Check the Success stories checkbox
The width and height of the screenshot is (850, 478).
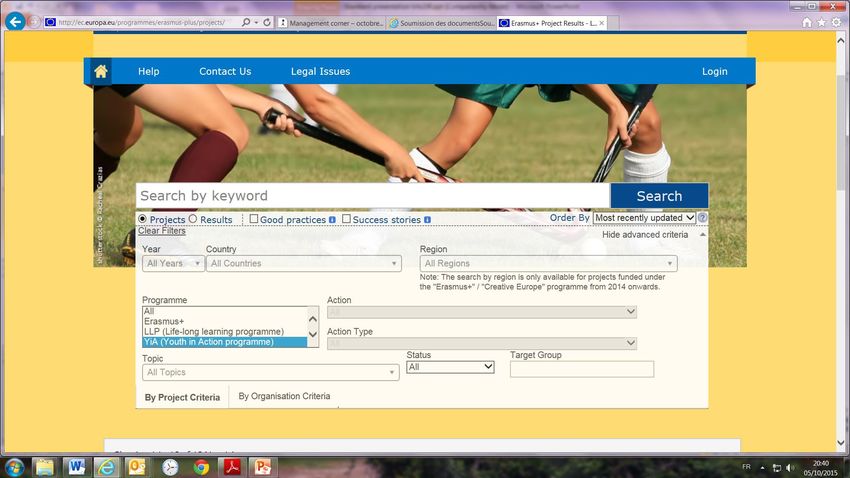point(346,219)
